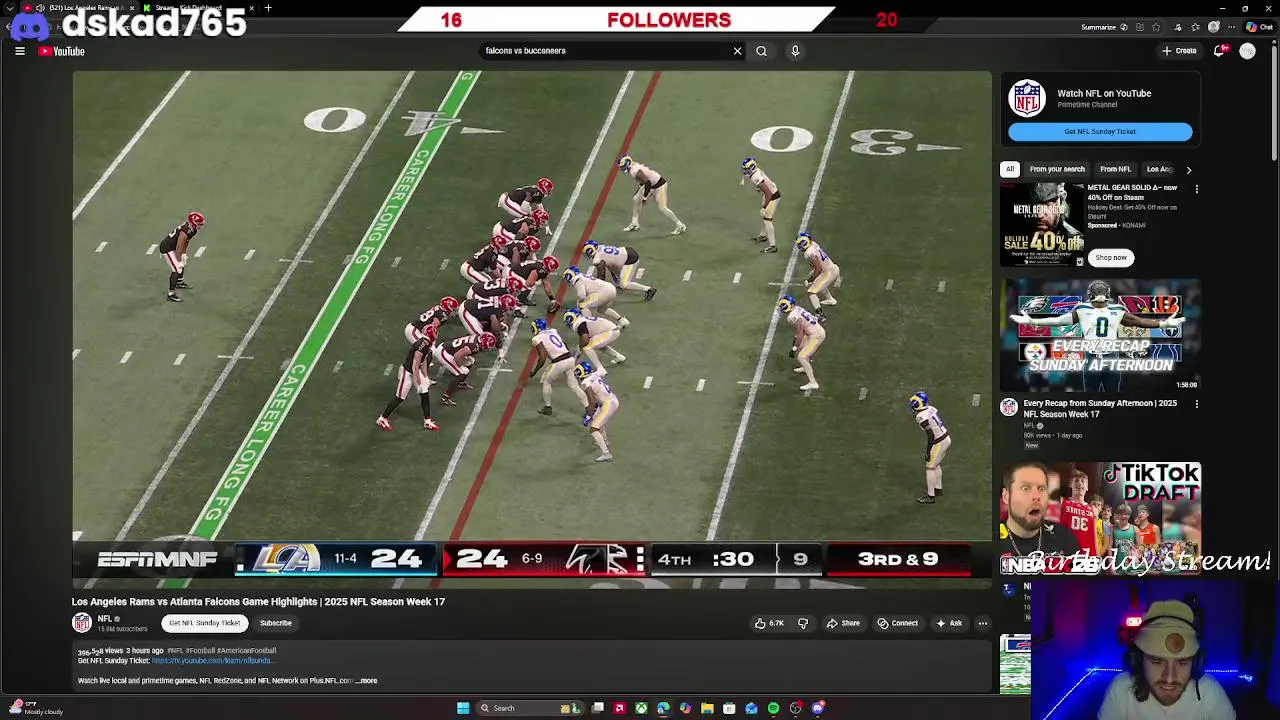
Task: Close the Kick Dashboard tab
Action: pos(251,8)
